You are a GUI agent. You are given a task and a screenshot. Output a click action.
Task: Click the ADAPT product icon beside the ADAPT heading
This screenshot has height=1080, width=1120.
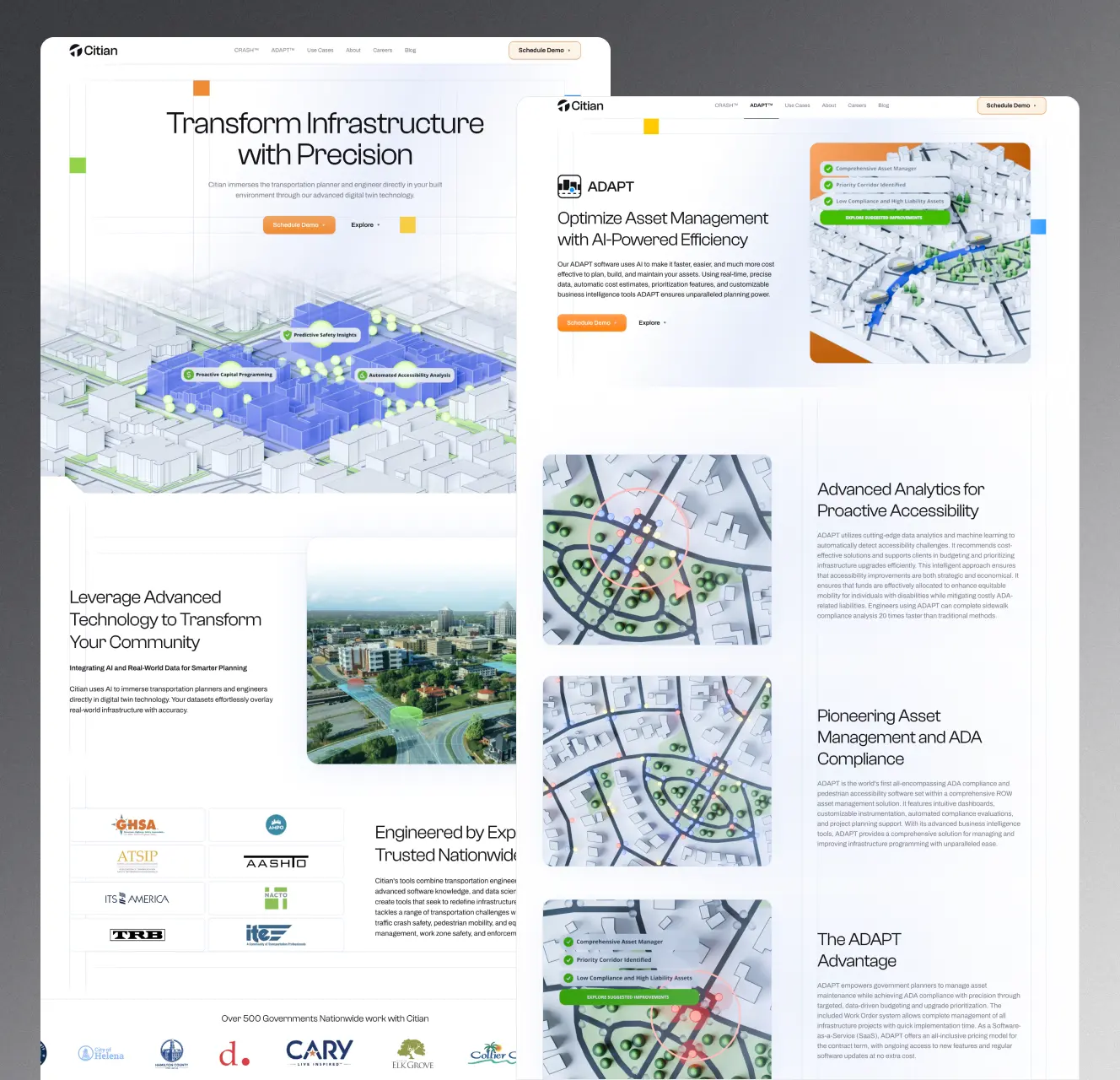tap(569, 186)
